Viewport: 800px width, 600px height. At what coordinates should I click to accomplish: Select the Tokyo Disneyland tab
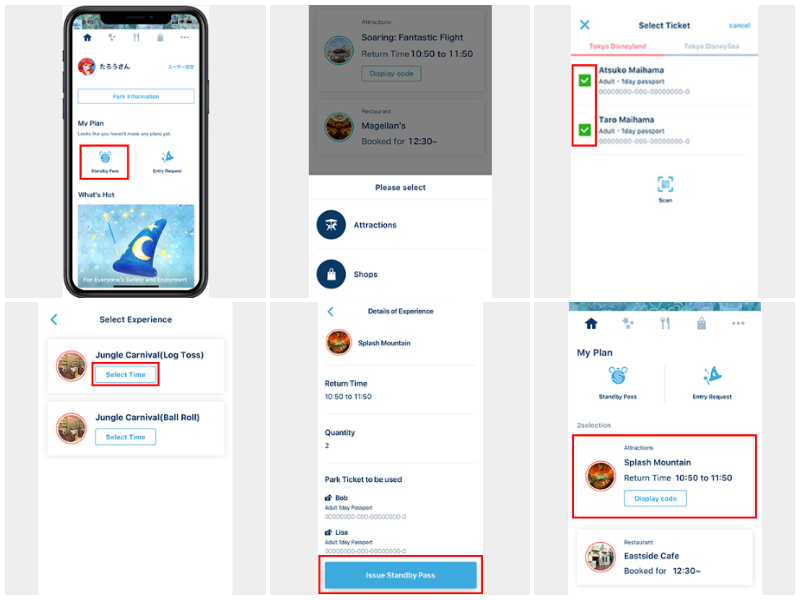coord(617,46)
